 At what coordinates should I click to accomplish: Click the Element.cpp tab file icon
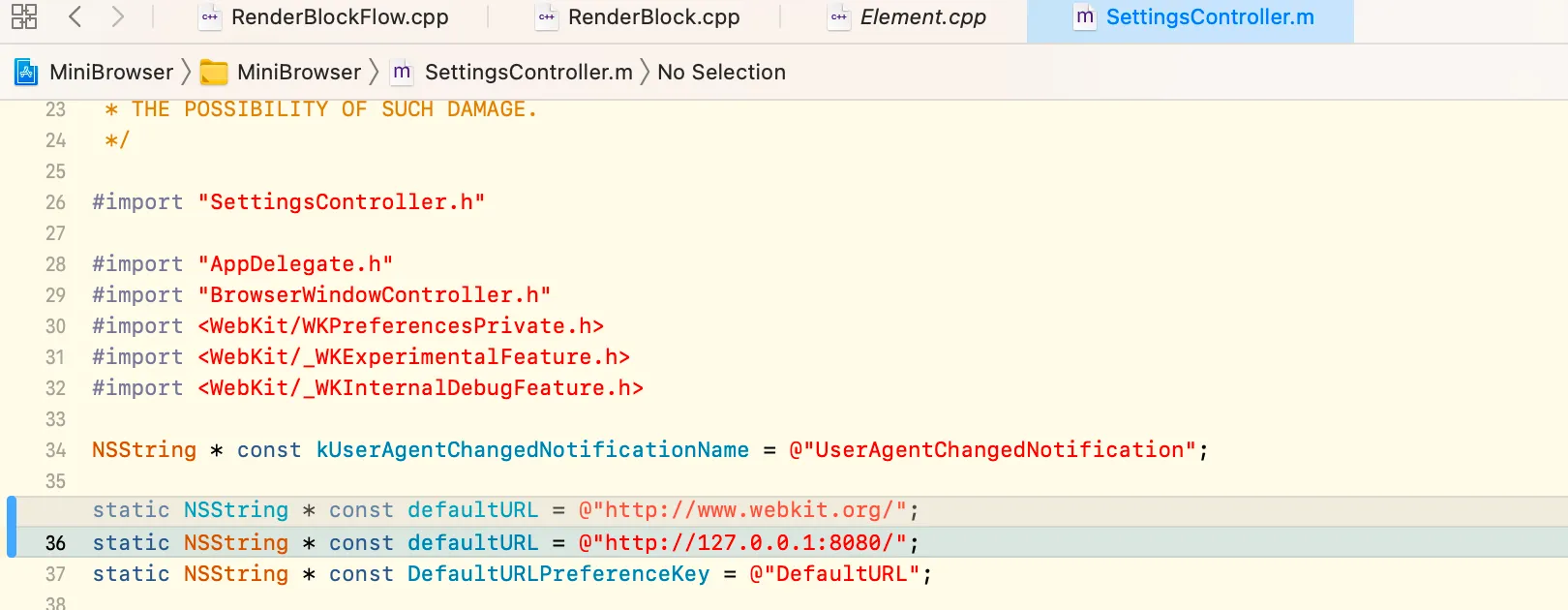pyautogui.click(x=838, y=17)
